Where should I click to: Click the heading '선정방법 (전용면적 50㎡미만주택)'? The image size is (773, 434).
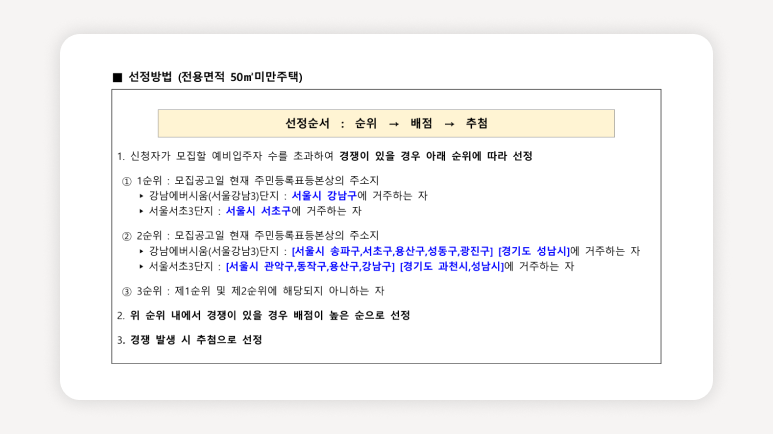pos(215,77)
